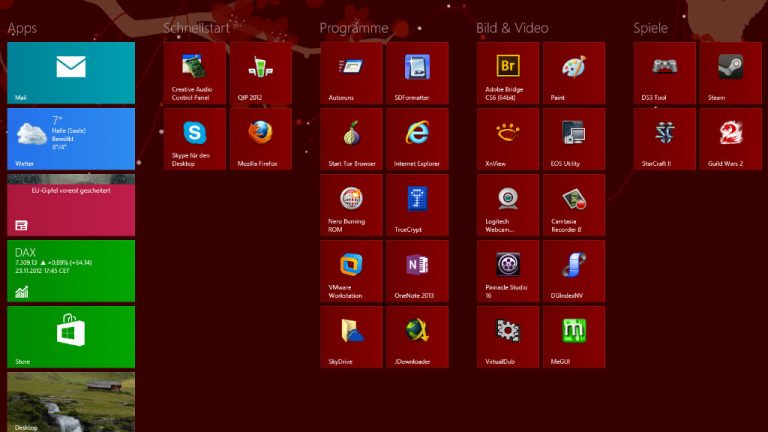Open Pinnacle Studio 16
Viewport: 768px width, 432px height.
point(508,271)
